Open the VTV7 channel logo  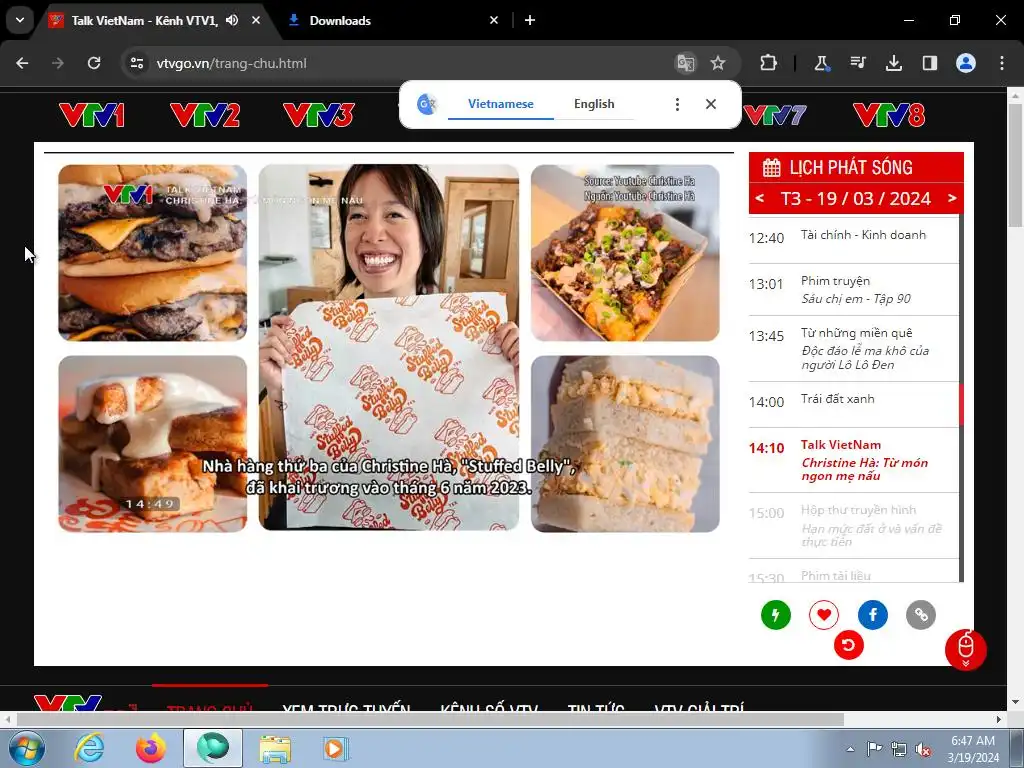coord(775,115)
